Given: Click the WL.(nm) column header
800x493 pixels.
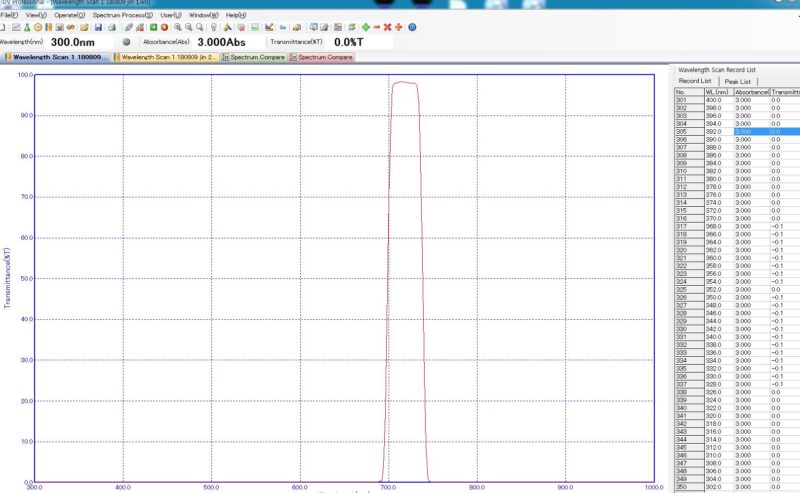Looking at the screenshot, I should pyautogui.click(x=717, y=92).
